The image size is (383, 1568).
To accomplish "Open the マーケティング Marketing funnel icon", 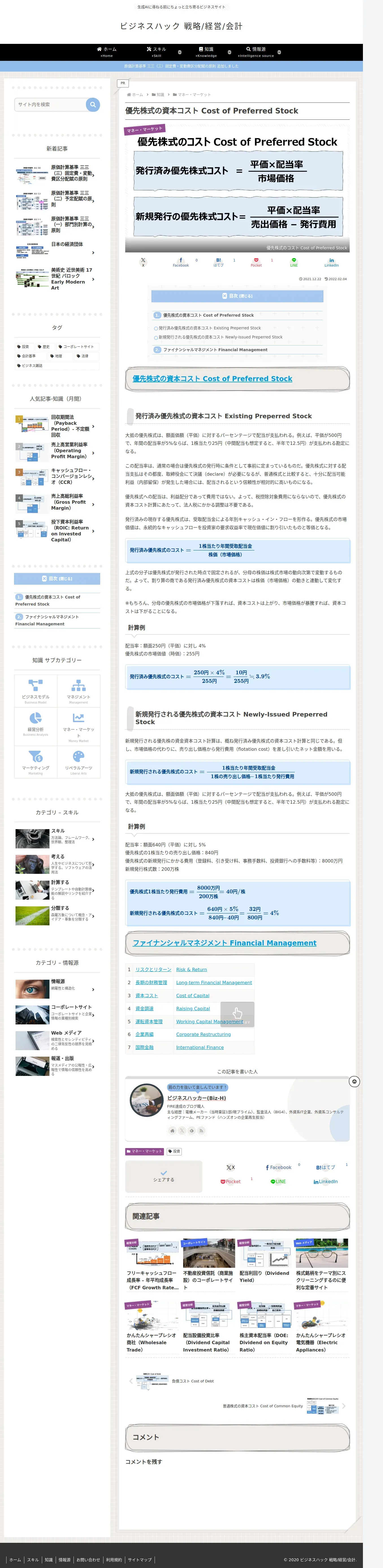I will pos(36,762).
